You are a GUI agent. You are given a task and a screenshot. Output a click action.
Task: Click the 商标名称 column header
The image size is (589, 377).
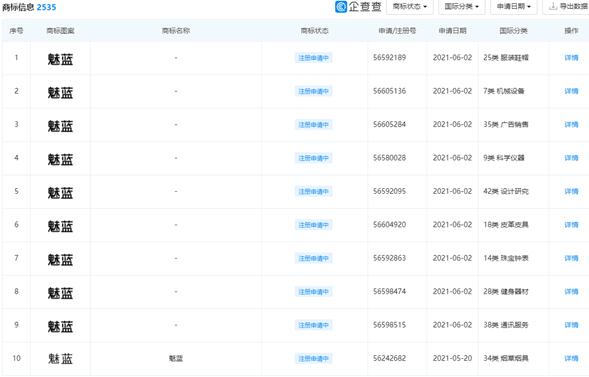point(176,31)
